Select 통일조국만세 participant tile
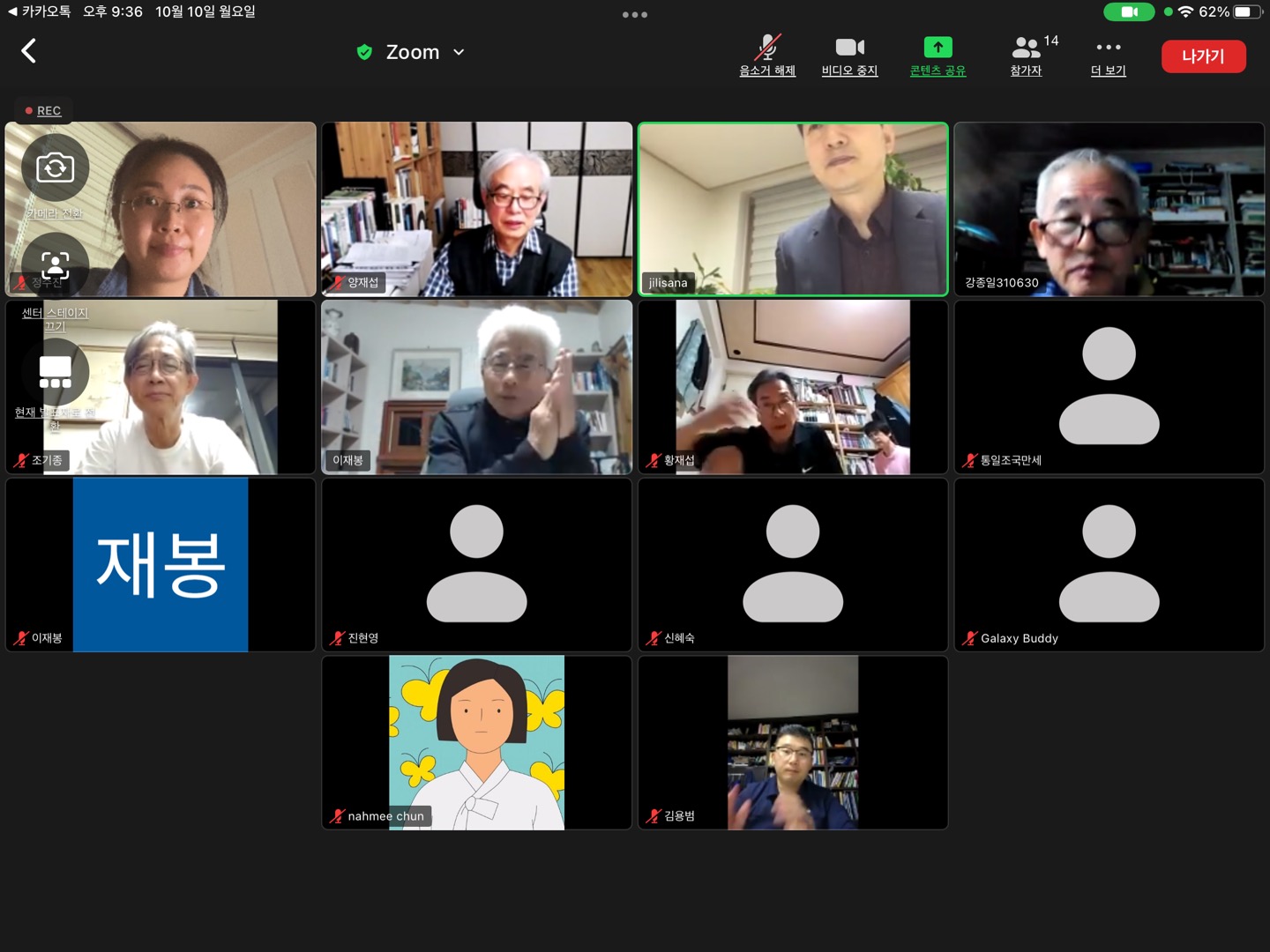 pos(1109,387)
